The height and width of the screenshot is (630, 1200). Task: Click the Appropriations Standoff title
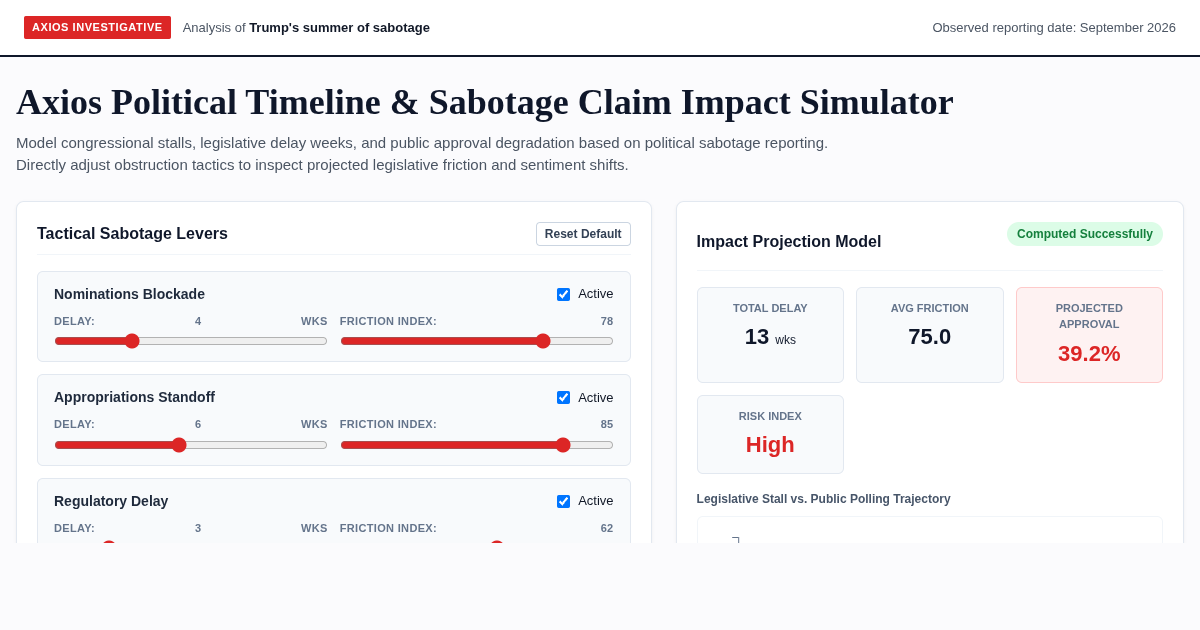point(134,397)
